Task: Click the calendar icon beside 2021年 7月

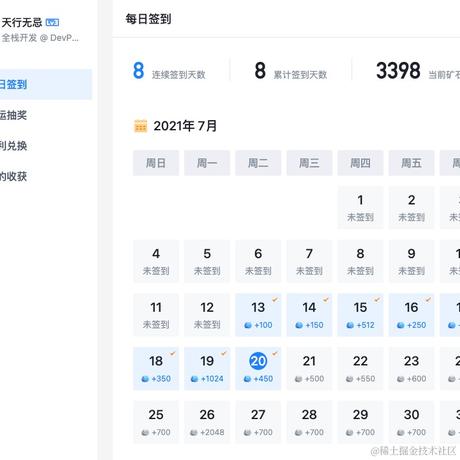Action: click(140, 126)
